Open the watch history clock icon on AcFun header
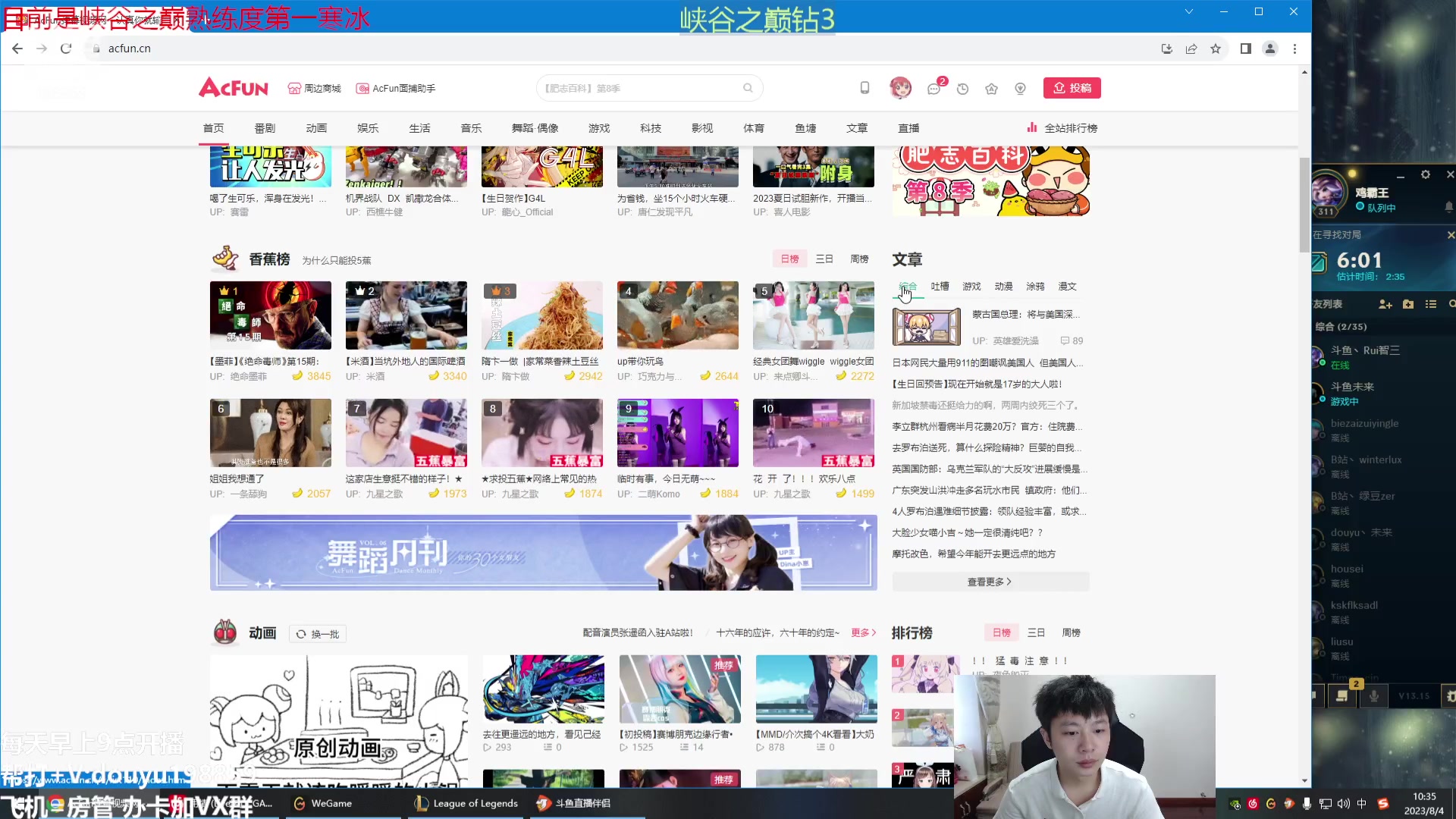 pos(962,88)
